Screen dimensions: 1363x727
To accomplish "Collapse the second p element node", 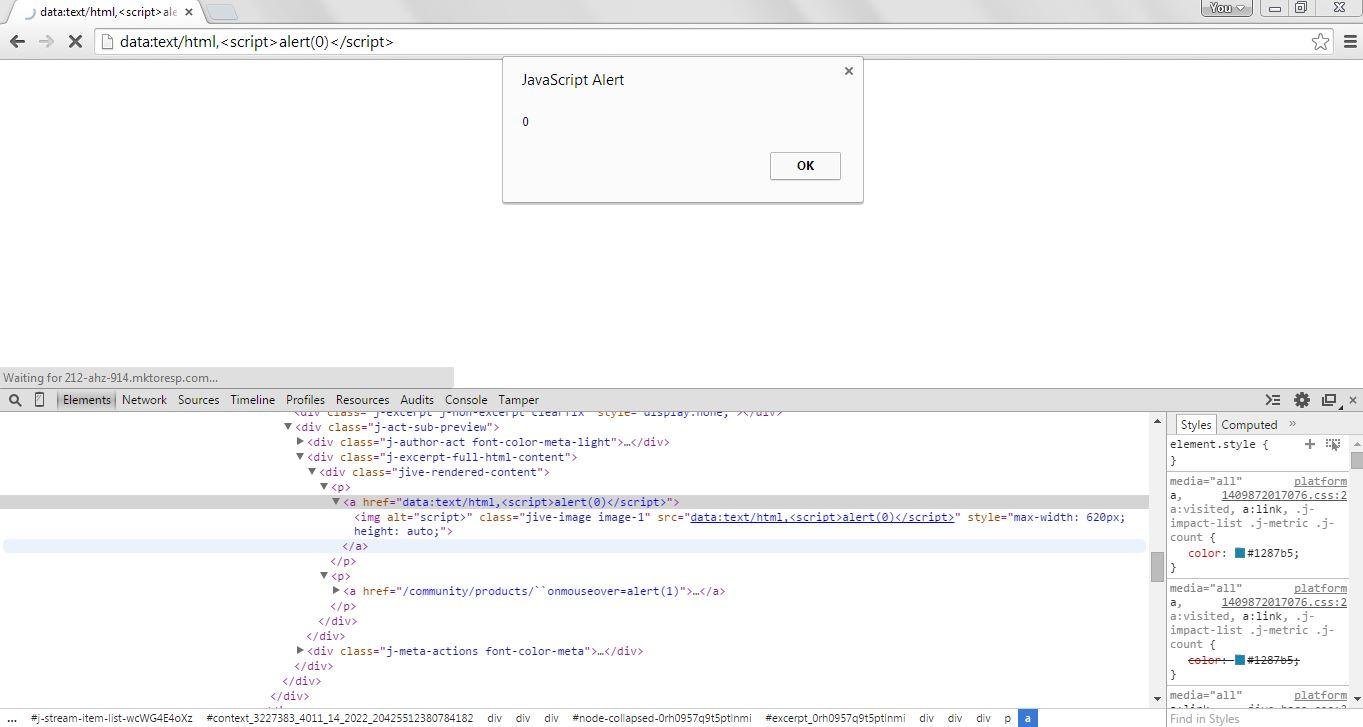I will pos(324,576).
